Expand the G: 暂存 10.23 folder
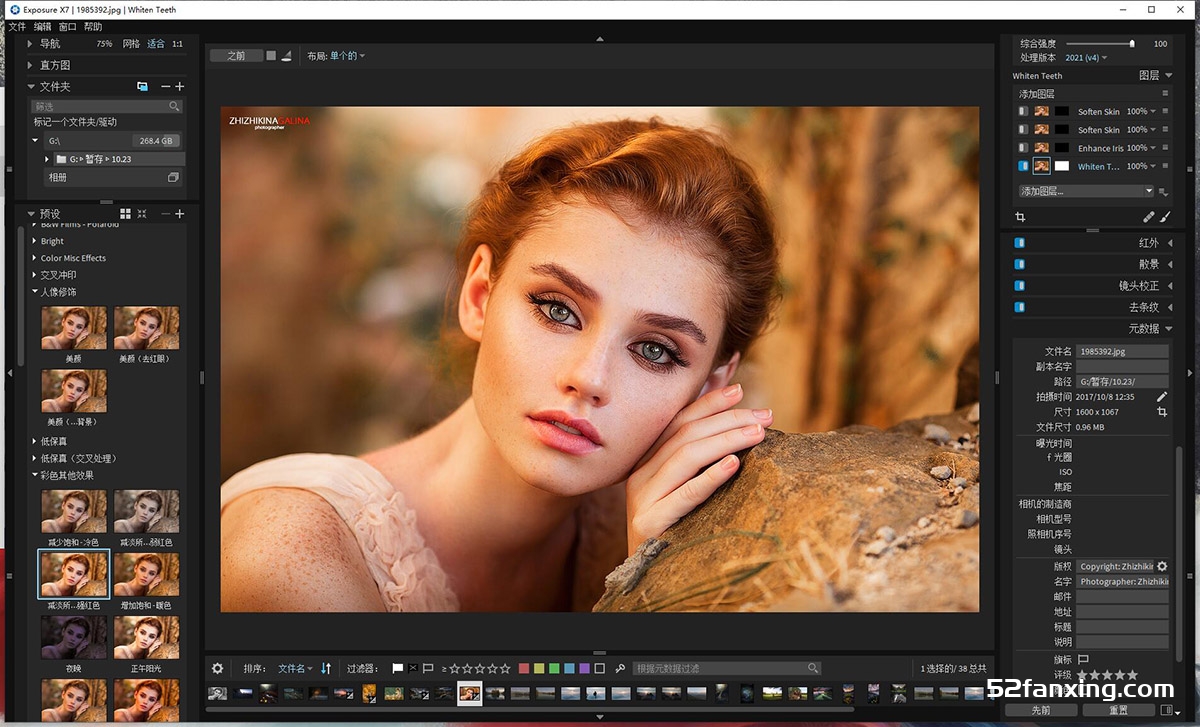 pos(47,159)
